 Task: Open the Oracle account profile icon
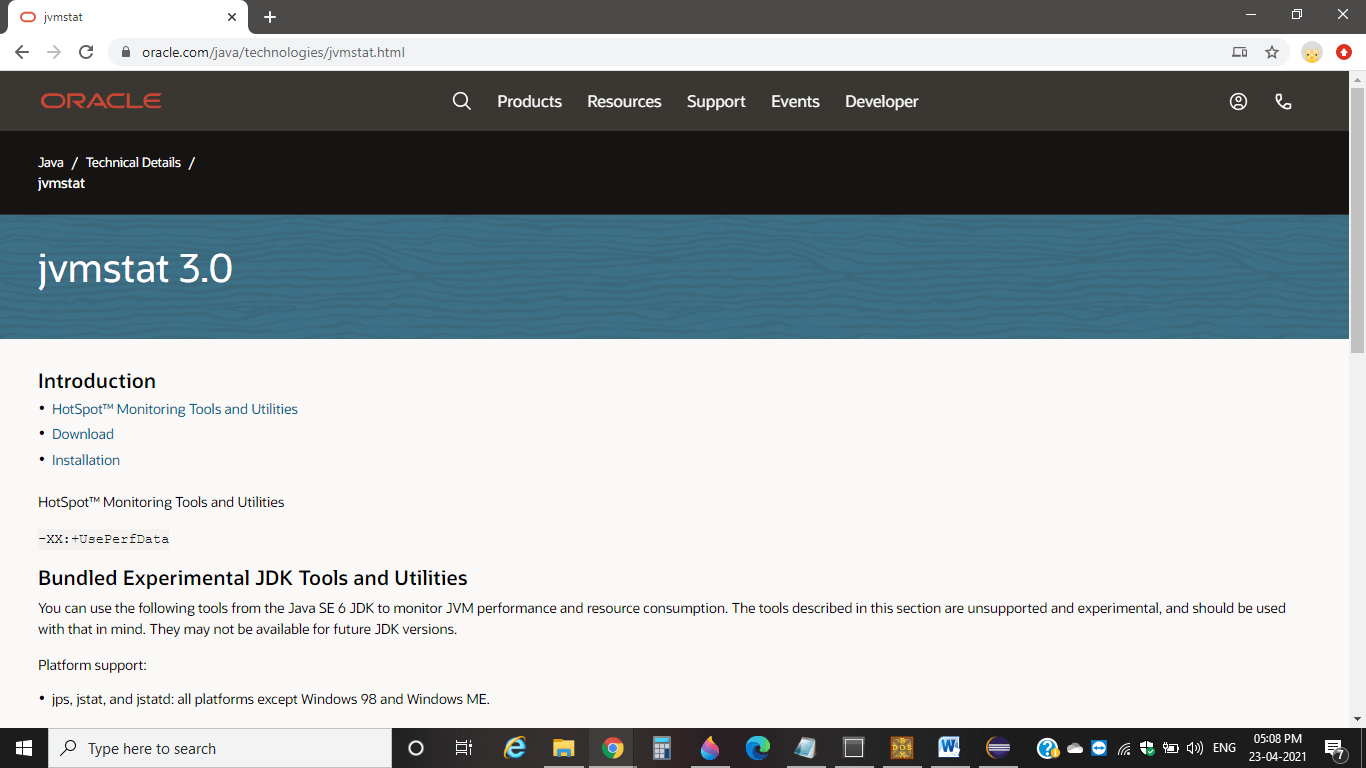(x=1238, y=101)
